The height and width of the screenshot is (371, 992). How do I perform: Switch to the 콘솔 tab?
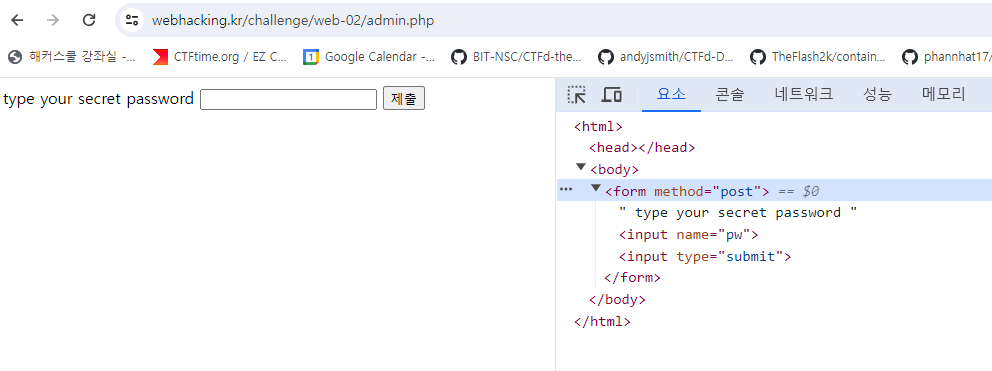pos(730,95)
